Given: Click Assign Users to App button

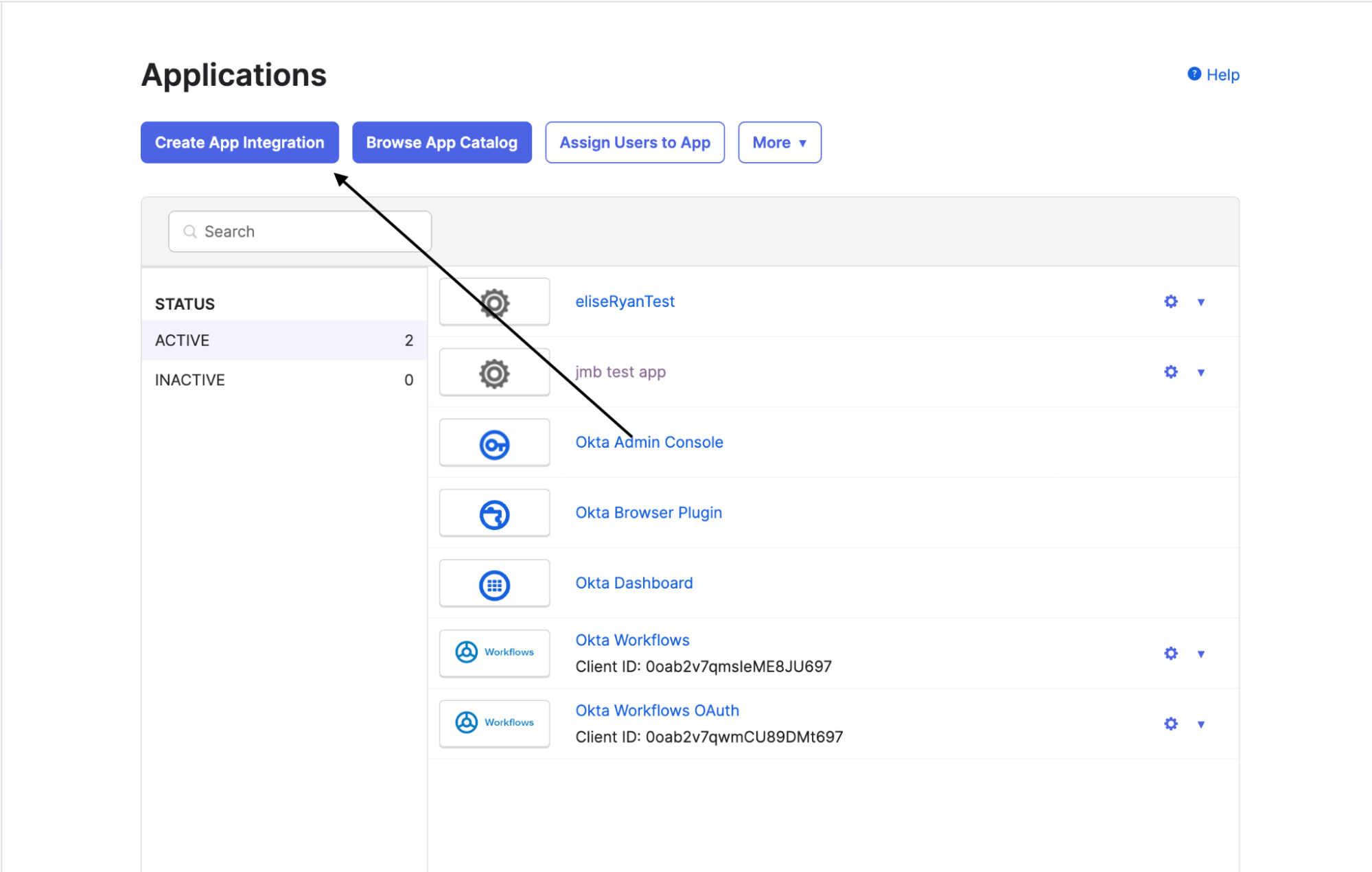Looking at the screenshot, I should click(x=635, y=142).
